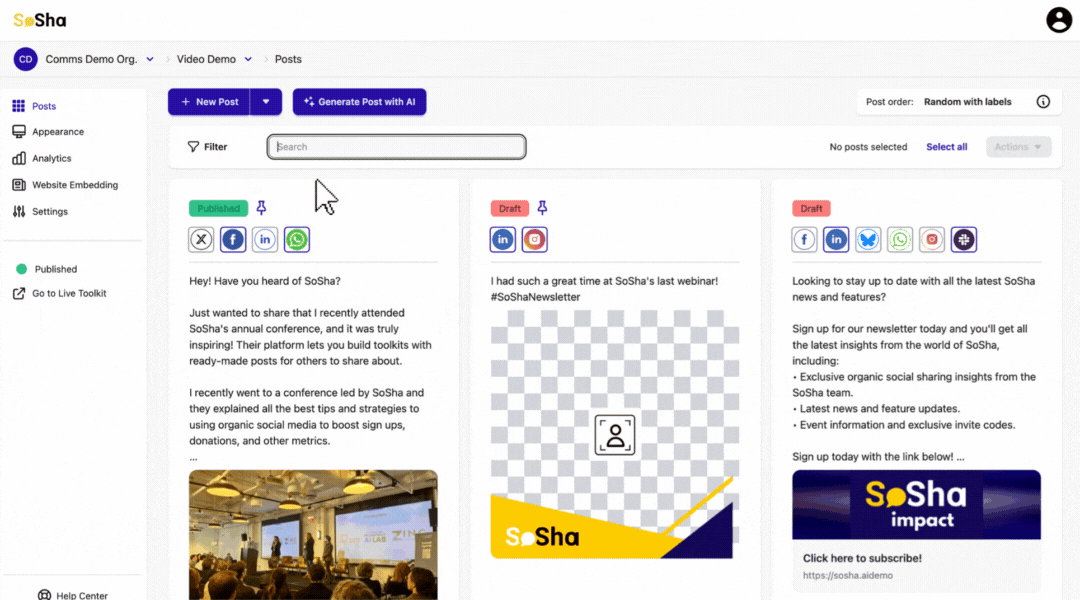This screenshot has width=1080, height=600.
Task: Open the user account profile icon
Action: pos(1059,20)
